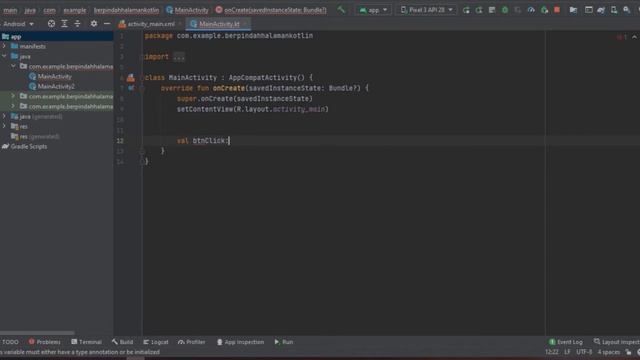The width and height of the screenshot is (640, 360).
Task: Select the app root in project tree
Action: (57, 37)
